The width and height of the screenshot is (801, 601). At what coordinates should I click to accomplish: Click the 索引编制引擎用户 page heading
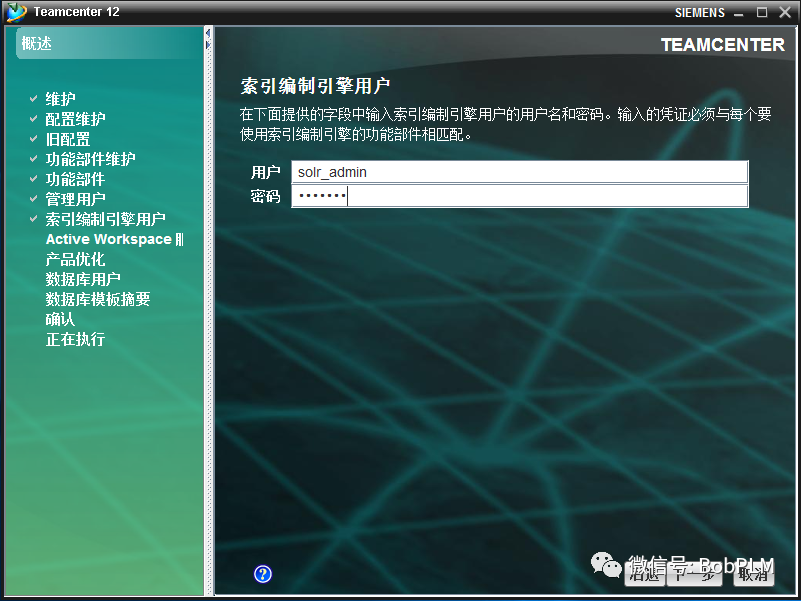pos(315,86)
